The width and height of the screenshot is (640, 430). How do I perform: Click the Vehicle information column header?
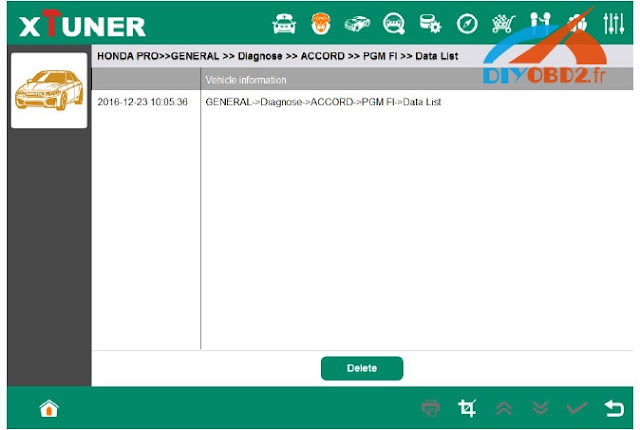point(246,80)
